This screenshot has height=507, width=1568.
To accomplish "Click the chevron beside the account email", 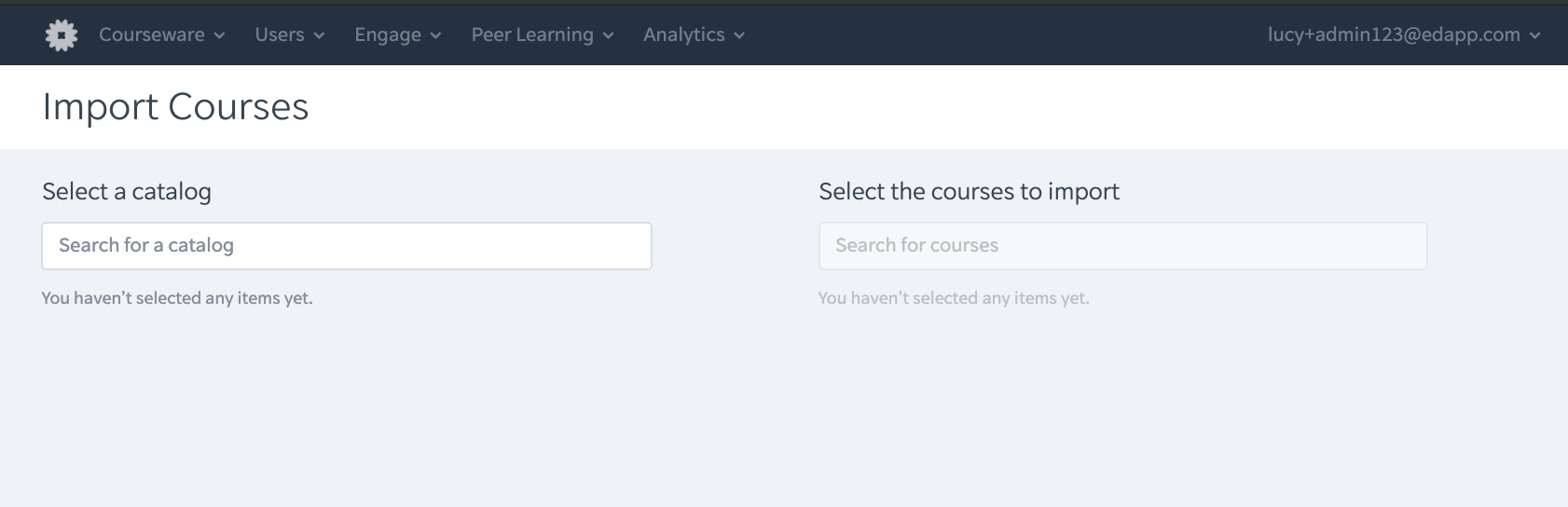I will pos(1534,35).
